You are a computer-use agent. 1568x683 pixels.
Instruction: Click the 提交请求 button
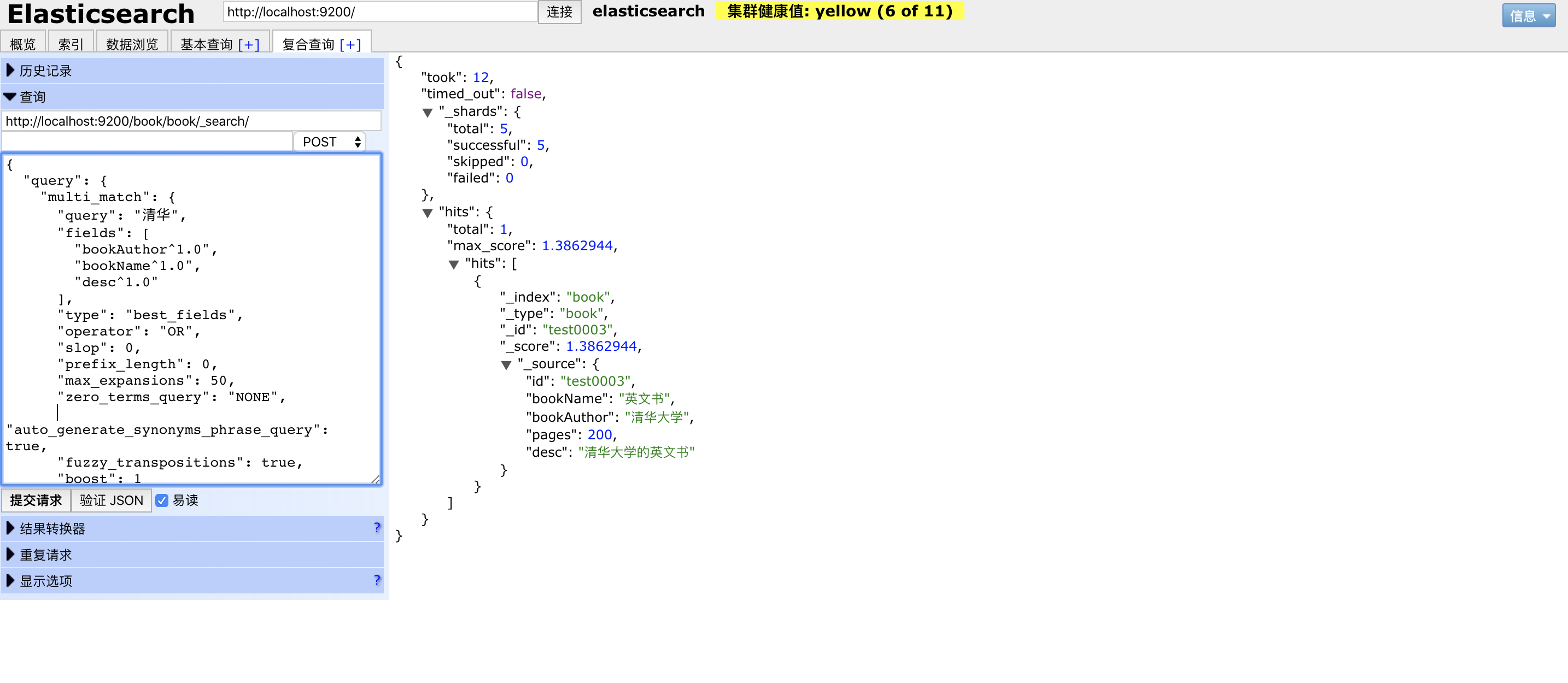(36, 500)
